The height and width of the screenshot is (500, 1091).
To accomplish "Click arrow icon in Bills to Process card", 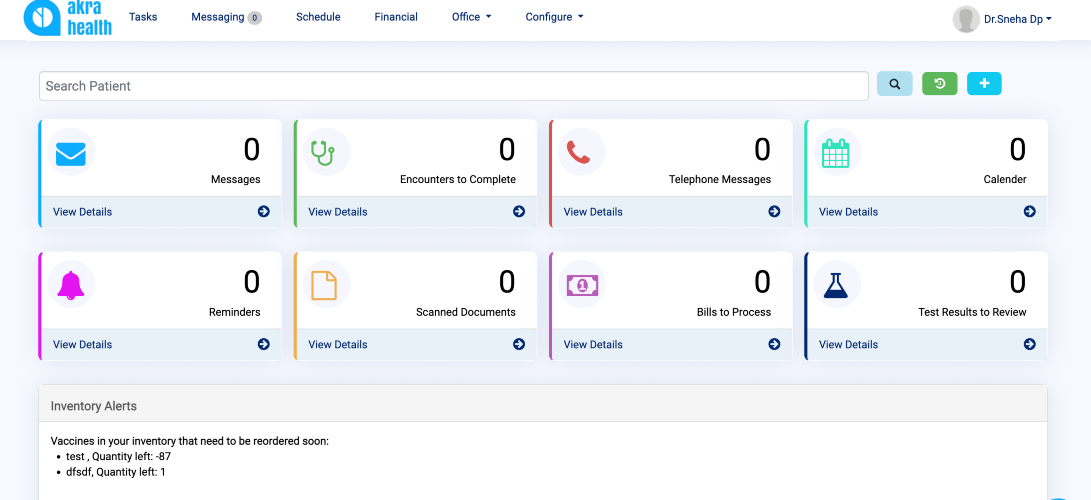I will click(774, 344).
